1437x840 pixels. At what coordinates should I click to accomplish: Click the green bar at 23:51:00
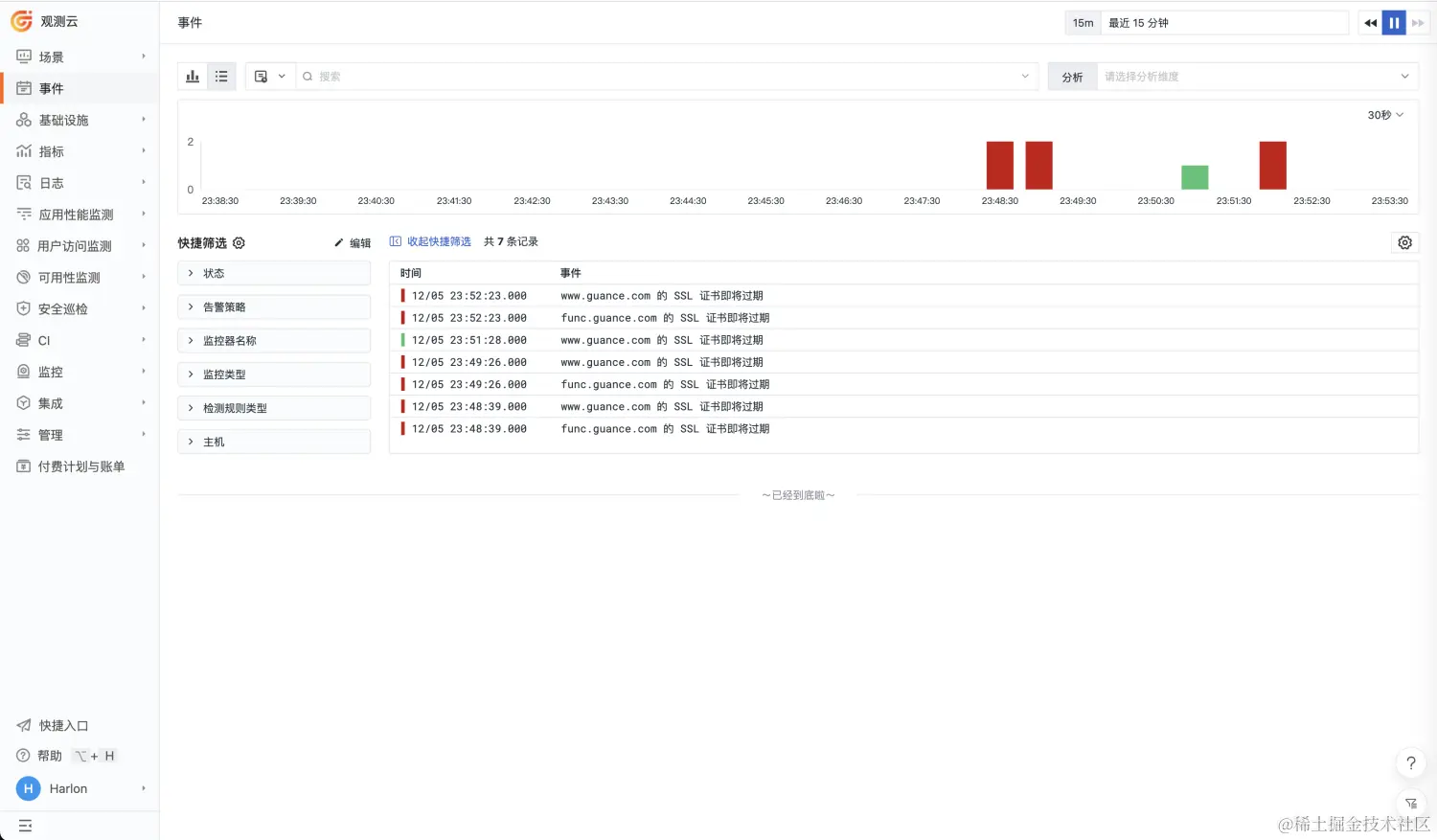coord(1195,177)
